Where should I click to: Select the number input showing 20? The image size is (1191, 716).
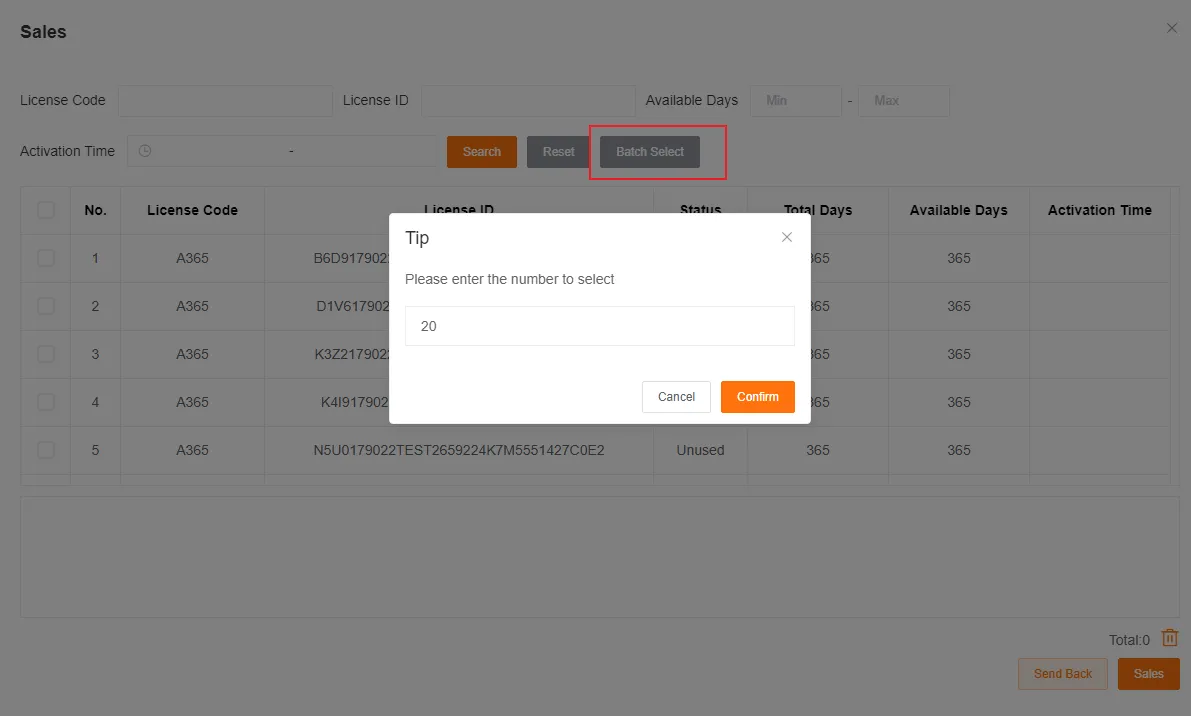[x=599, y=325]
